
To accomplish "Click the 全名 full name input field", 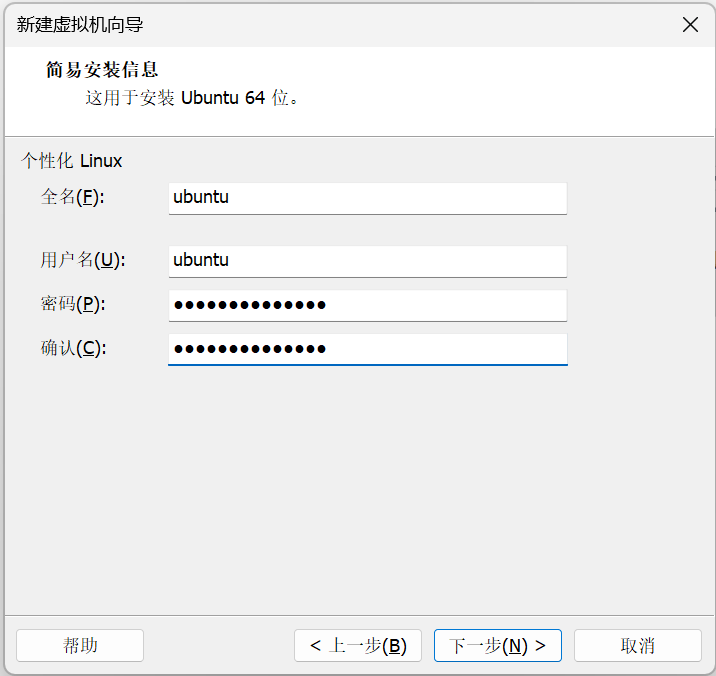I will 367,197.
